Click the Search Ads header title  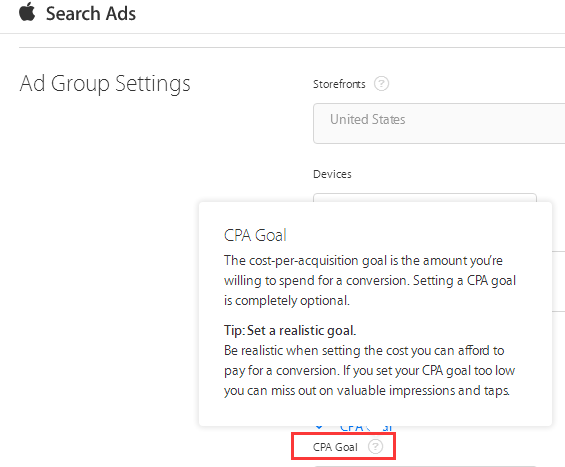(x=91, y=14)
